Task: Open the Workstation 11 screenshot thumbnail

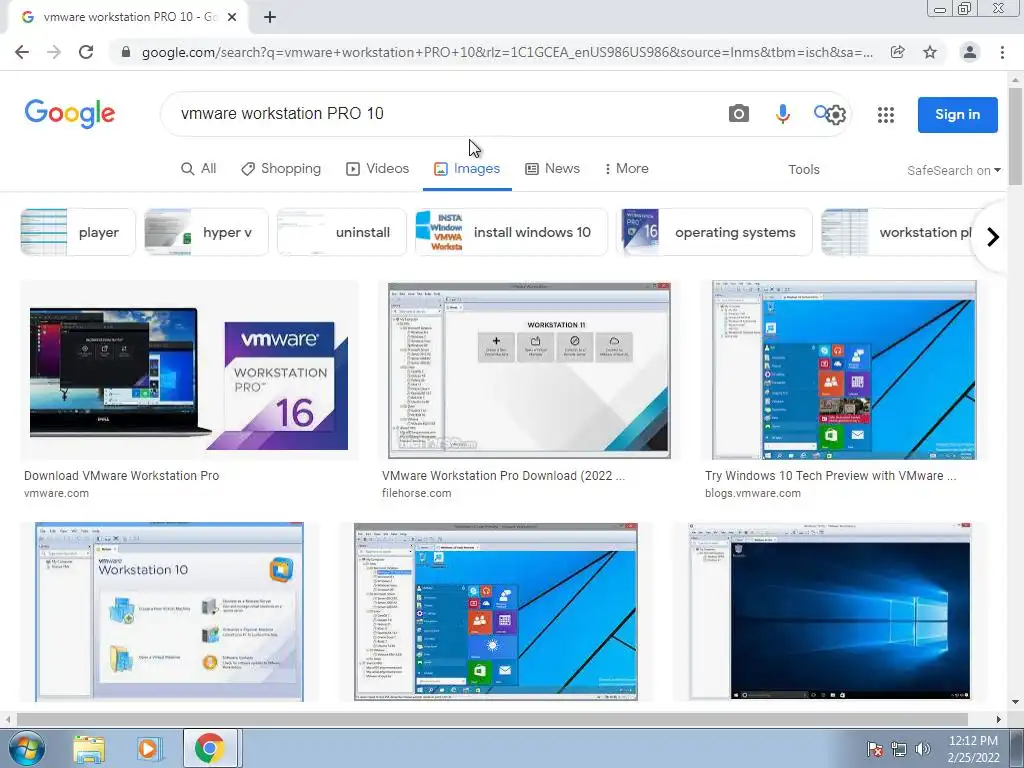Action: (529, 370)
